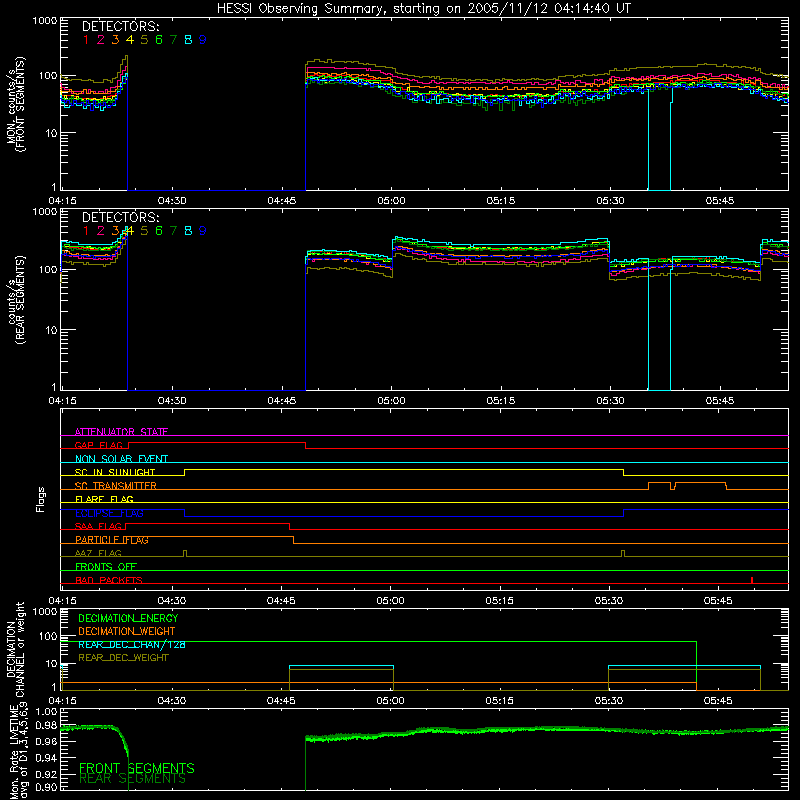Click detector 5 in the rear segments legend
This screenshot has width=800, height=800.
[x=144, y=231]
